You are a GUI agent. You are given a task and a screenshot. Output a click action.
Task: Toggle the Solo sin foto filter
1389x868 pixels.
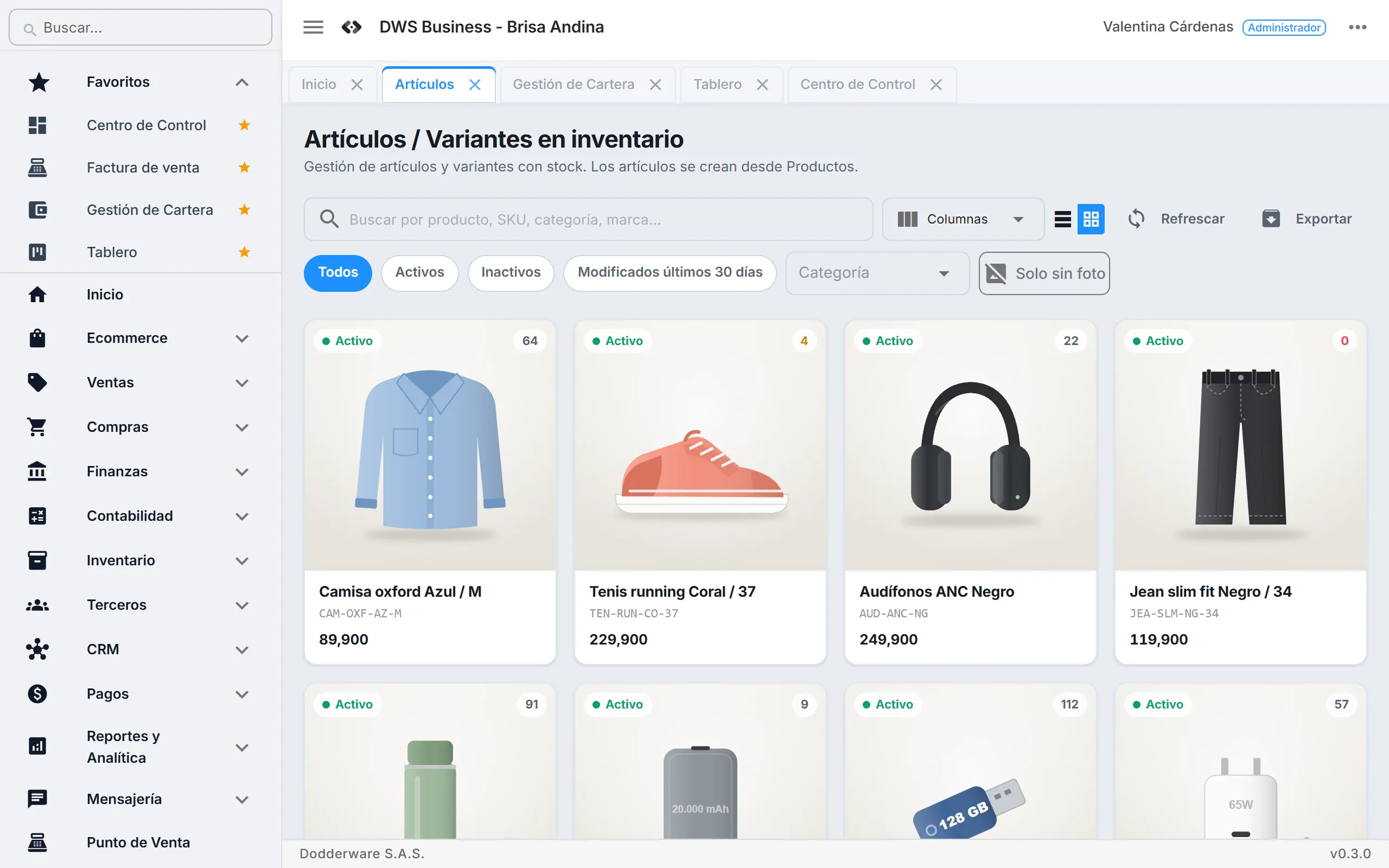[1043, 273]
